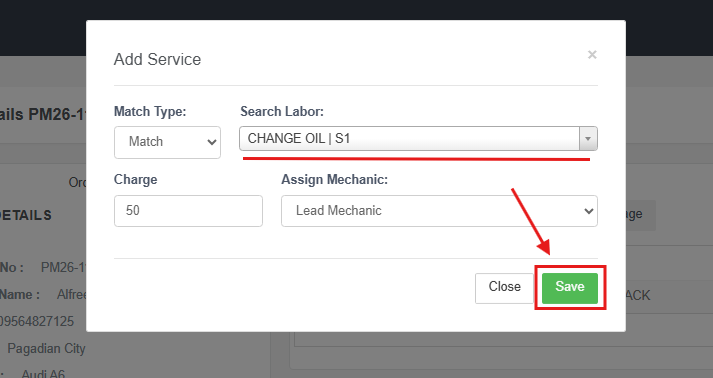Click the Assign Mechanic label
The width and height of the screenshot is (713, 378).
335,180
